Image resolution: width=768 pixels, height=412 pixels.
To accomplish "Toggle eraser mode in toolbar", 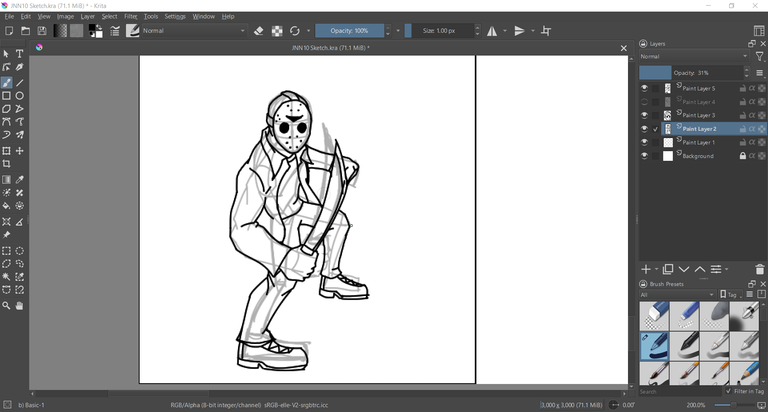I will point(259,31).
